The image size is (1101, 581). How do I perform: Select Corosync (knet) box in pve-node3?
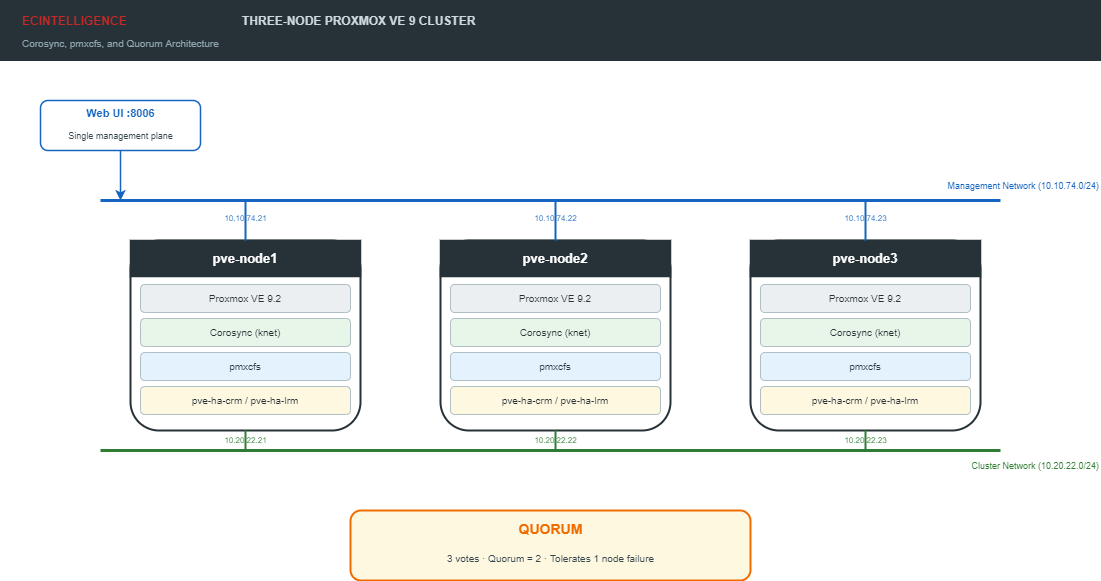click(x=865, y=332)
